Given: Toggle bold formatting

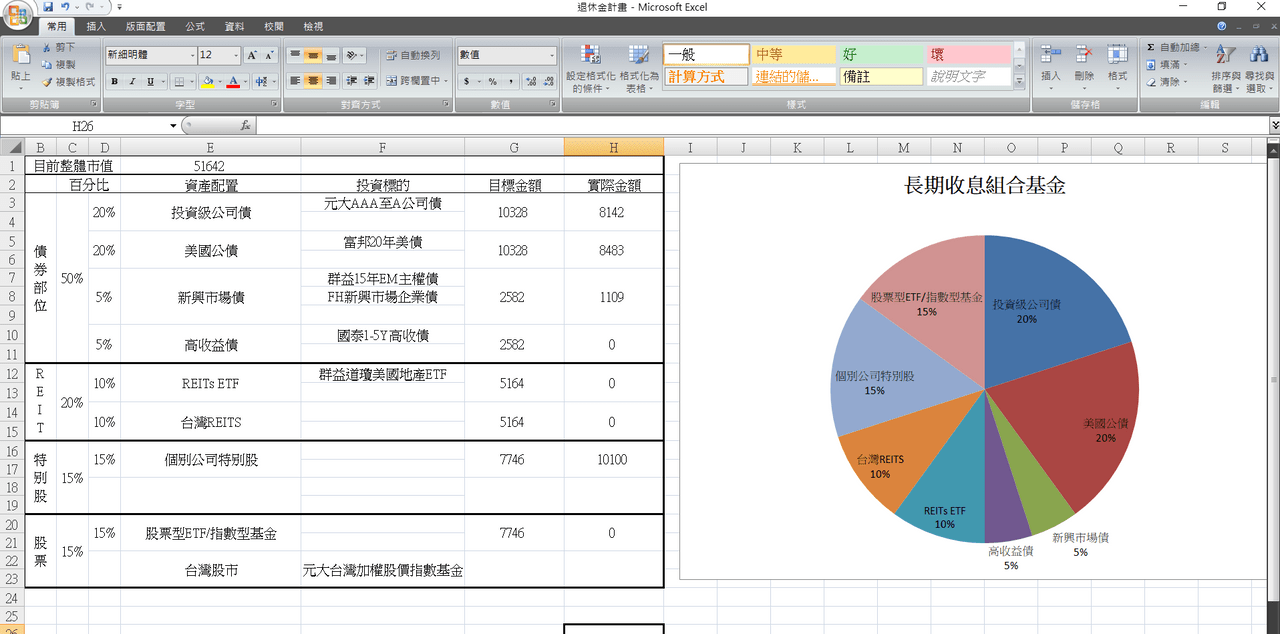Looking at the screenshot, I should [x=114, y=82].
